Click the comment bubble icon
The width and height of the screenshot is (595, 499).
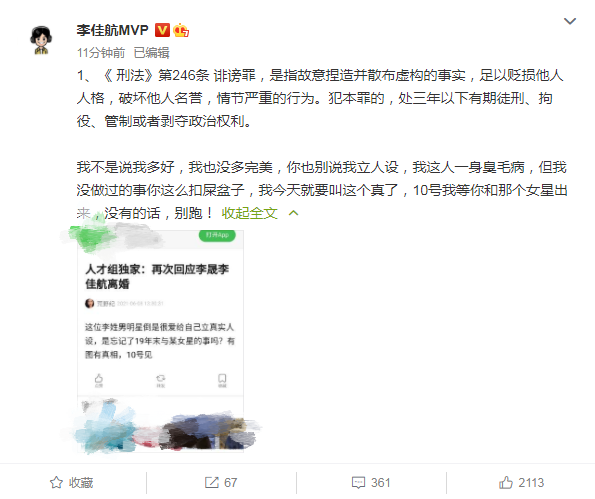point(358,483)
